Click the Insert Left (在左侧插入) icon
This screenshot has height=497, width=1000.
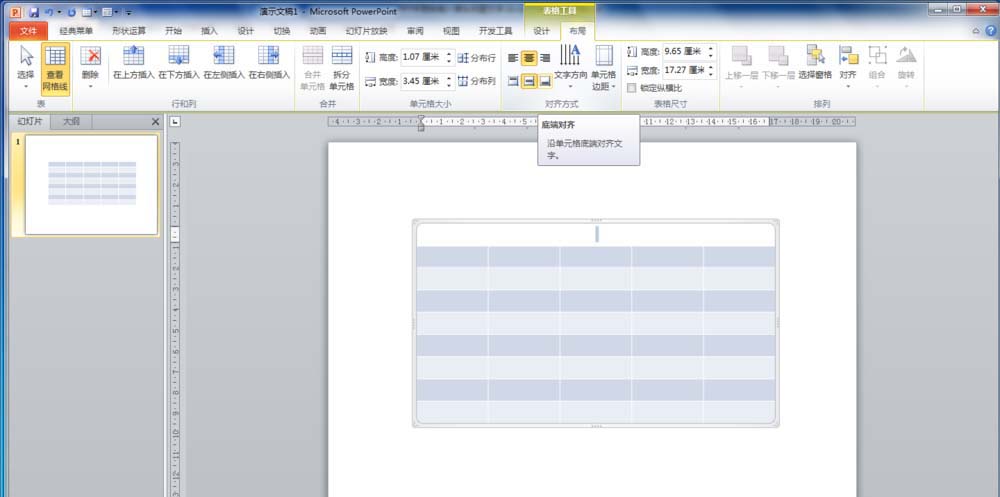224,63
